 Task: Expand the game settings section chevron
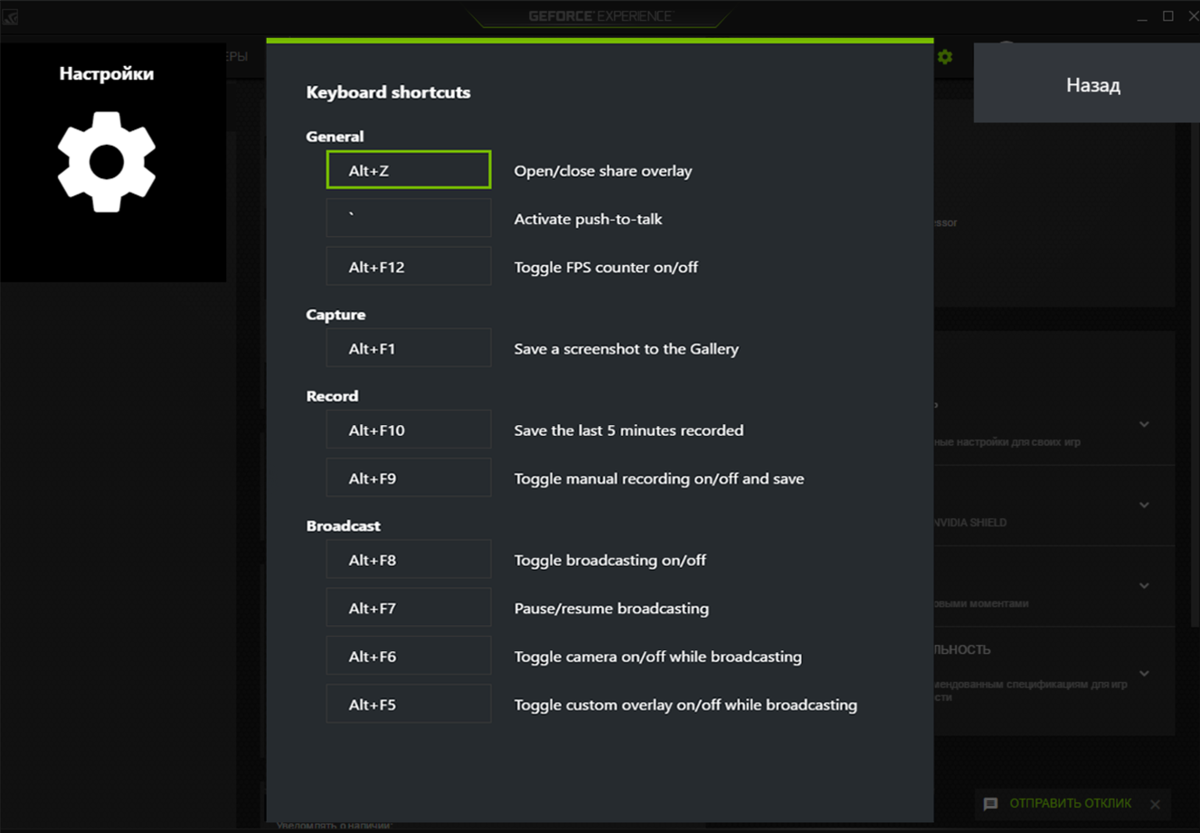coord(1145,424)
